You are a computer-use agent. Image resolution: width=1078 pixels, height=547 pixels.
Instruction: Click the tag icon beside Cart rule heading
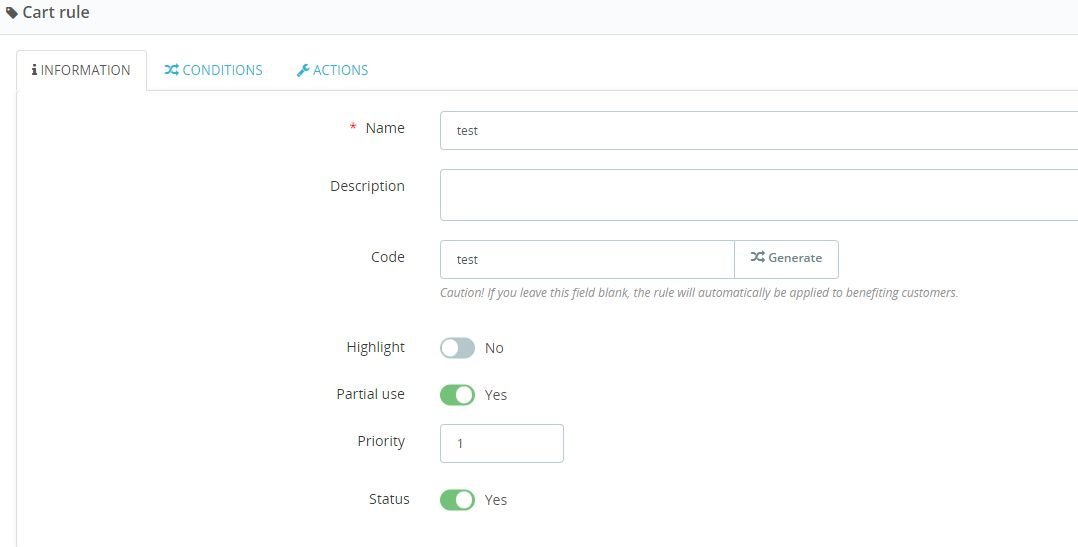[12, 13]
